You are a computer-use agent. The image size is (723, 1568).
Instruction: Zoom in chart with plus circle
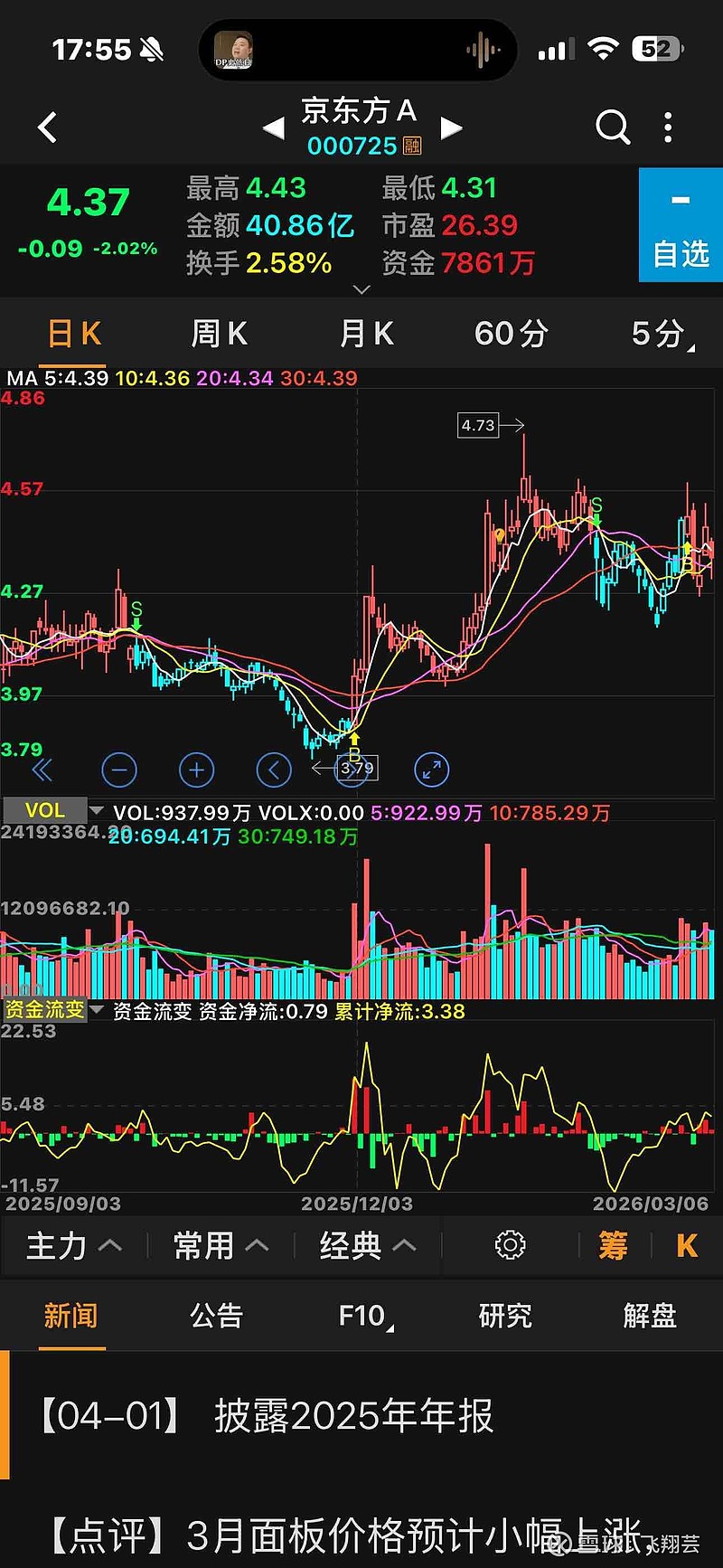pos(196,770)
